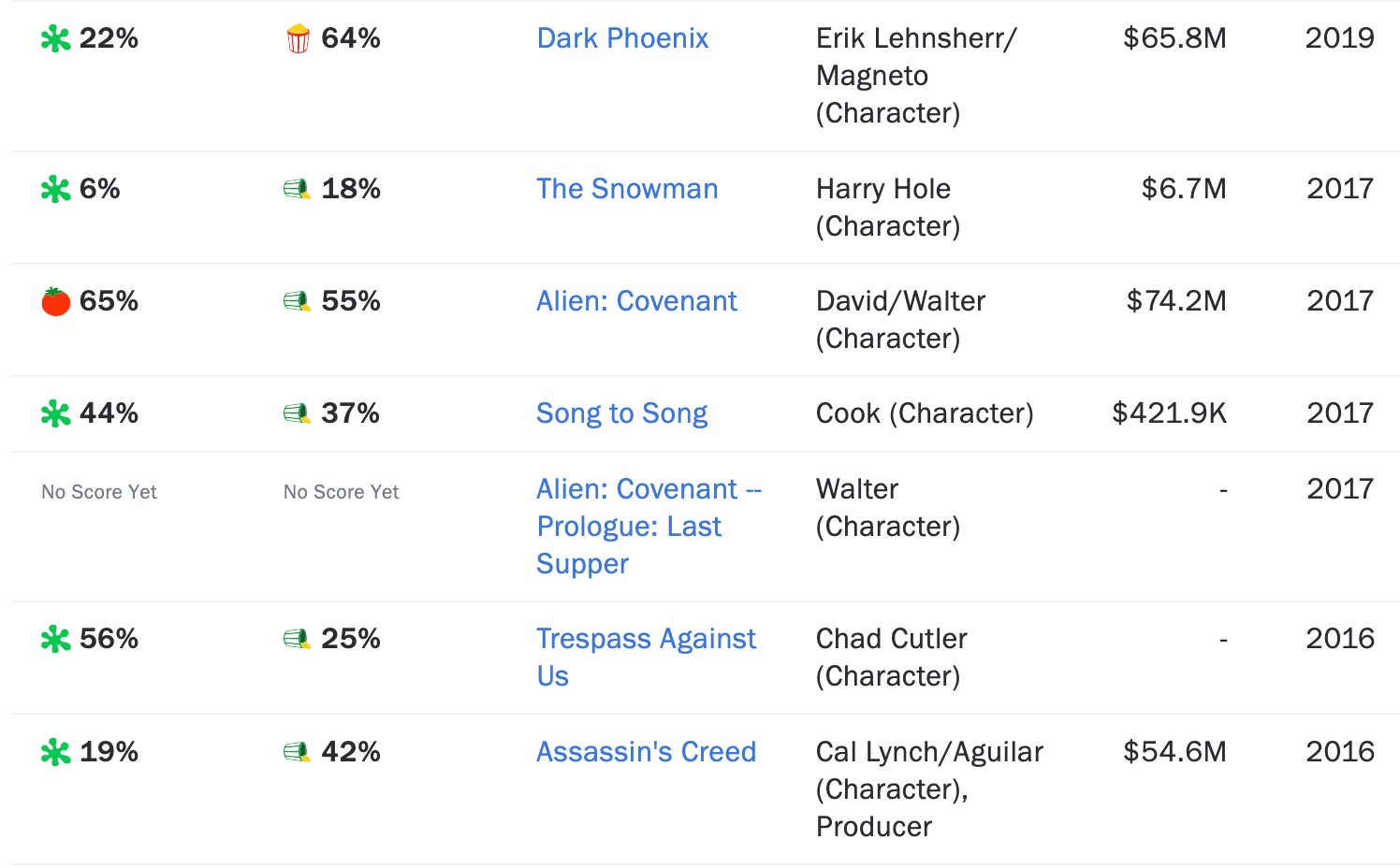Click the spilled popcorn icon beside 55%

(x=297, y=302)
